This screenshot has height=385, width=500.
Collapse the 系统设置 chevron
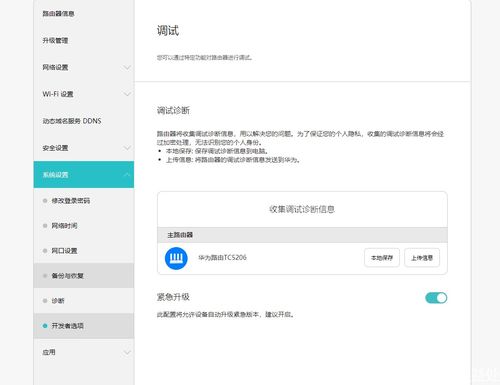(x=127, y=174)
